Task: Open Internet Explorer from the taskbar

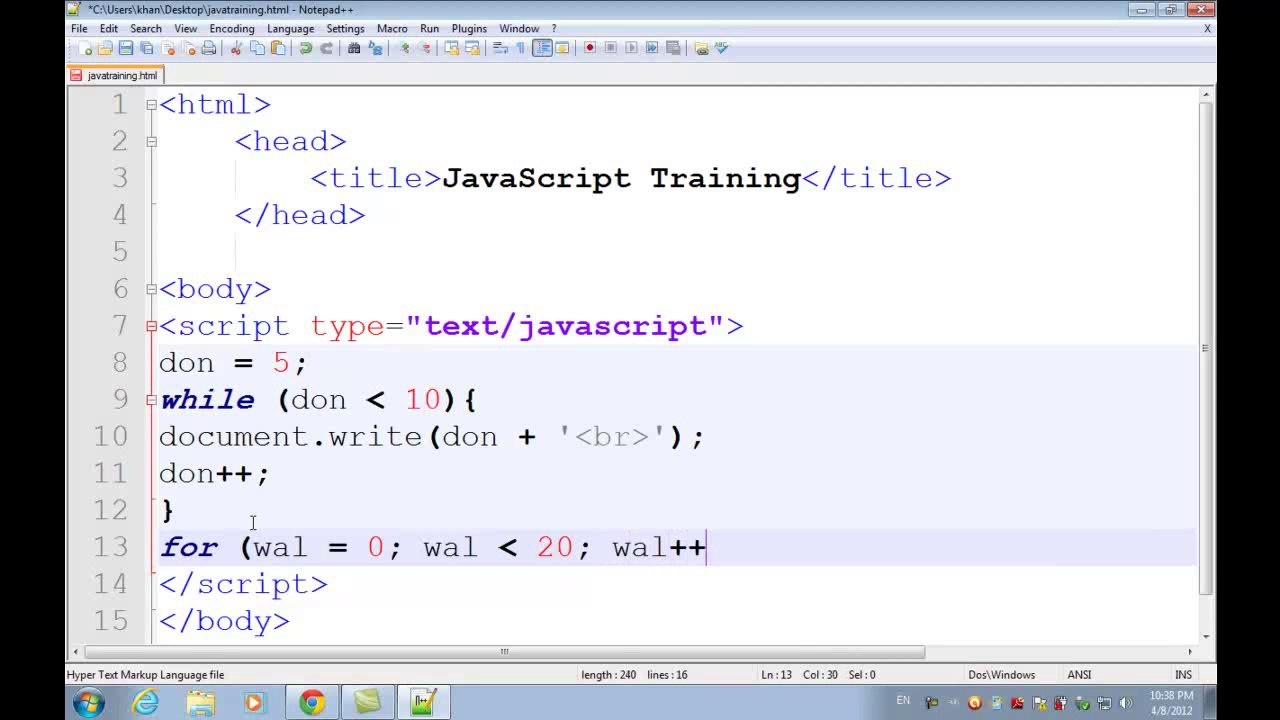Action: (146, 703)
